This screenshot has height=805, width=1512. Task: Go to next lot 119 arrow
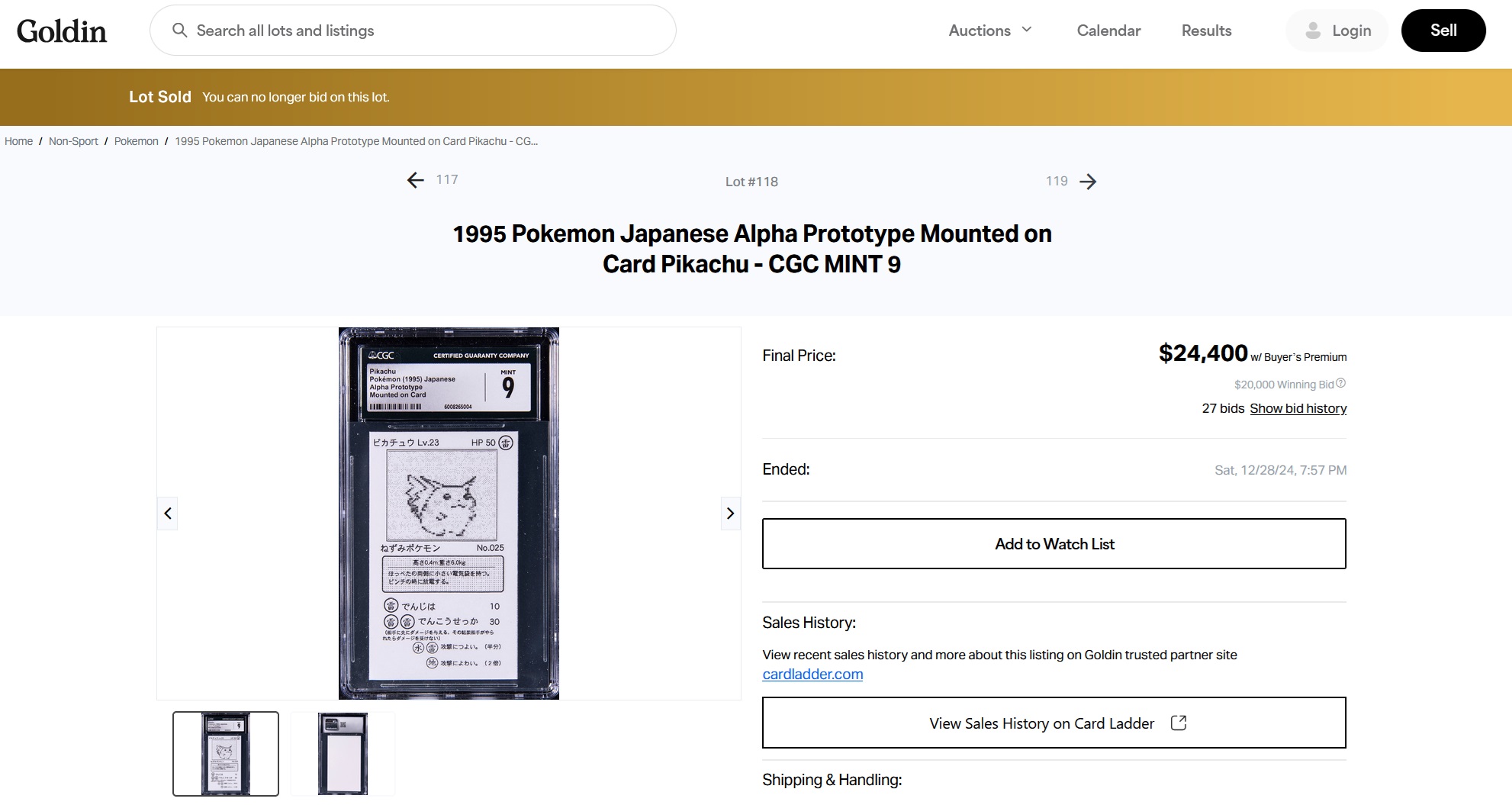click(x=1089, y=182)
